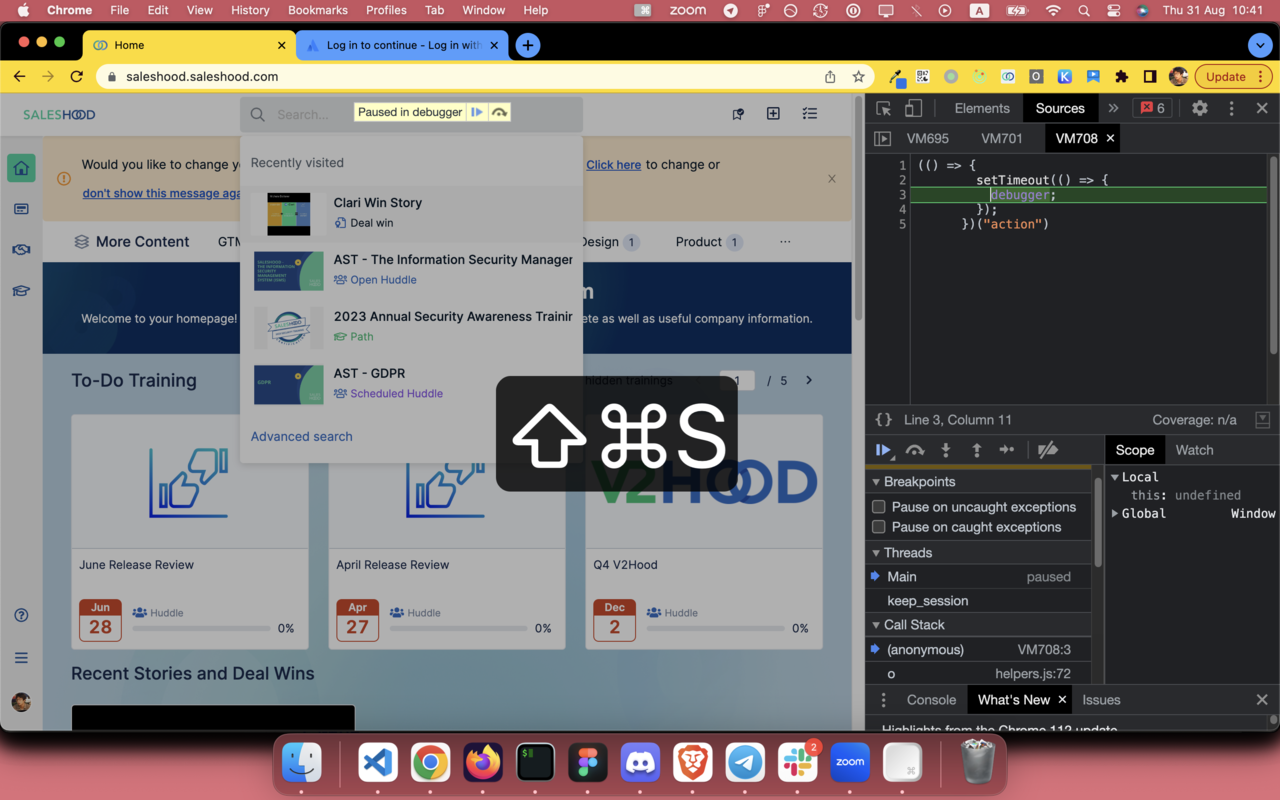Show the Sources navigator pane icon
This screenshot has height=800, width=1280.
(x=882, y=138)
